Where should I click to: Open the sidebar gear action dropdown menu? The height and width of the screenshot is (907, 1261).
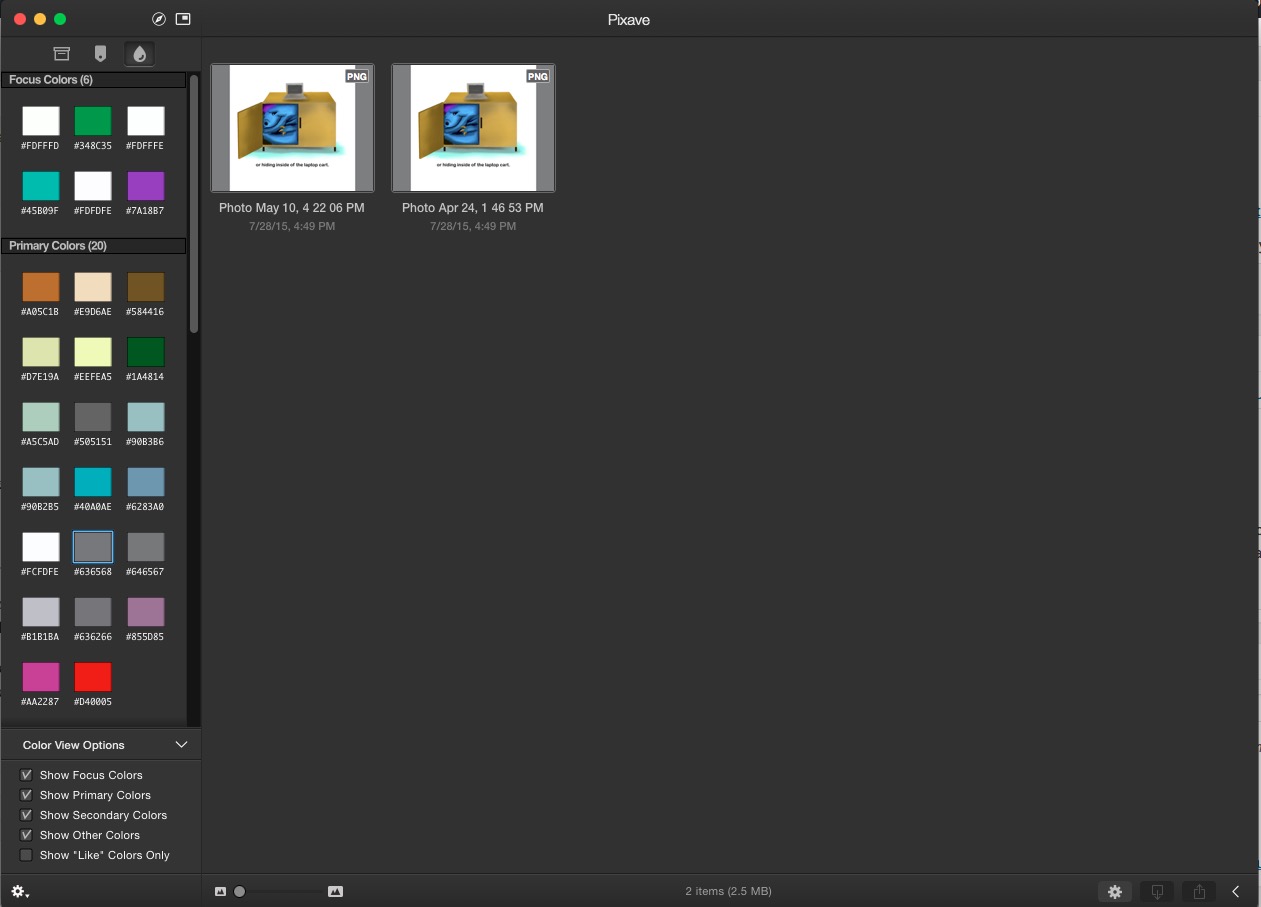pyautogui.click(x=19, y=891)
